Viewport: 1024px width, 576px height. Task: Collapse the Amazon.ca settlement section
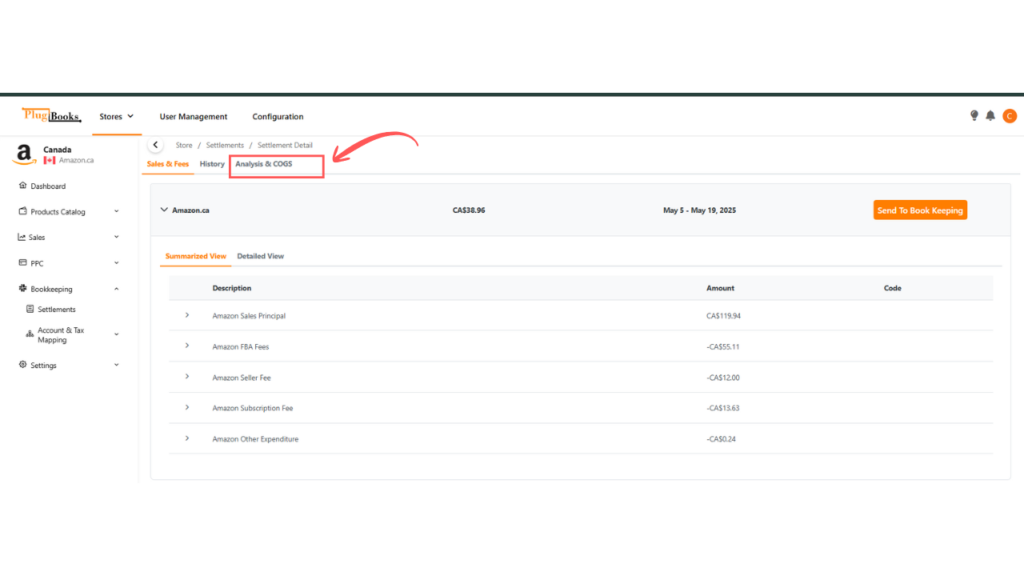(164, 210)
